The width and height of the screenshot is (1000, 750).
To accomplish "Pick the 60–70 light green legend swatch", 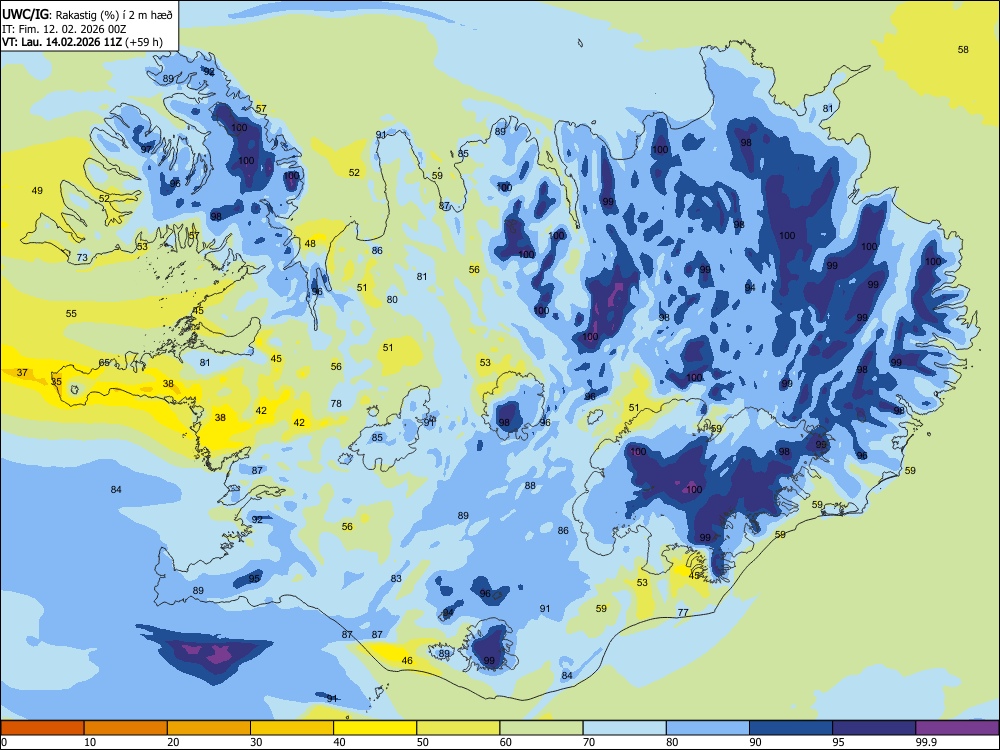I will tap(541, 728).
